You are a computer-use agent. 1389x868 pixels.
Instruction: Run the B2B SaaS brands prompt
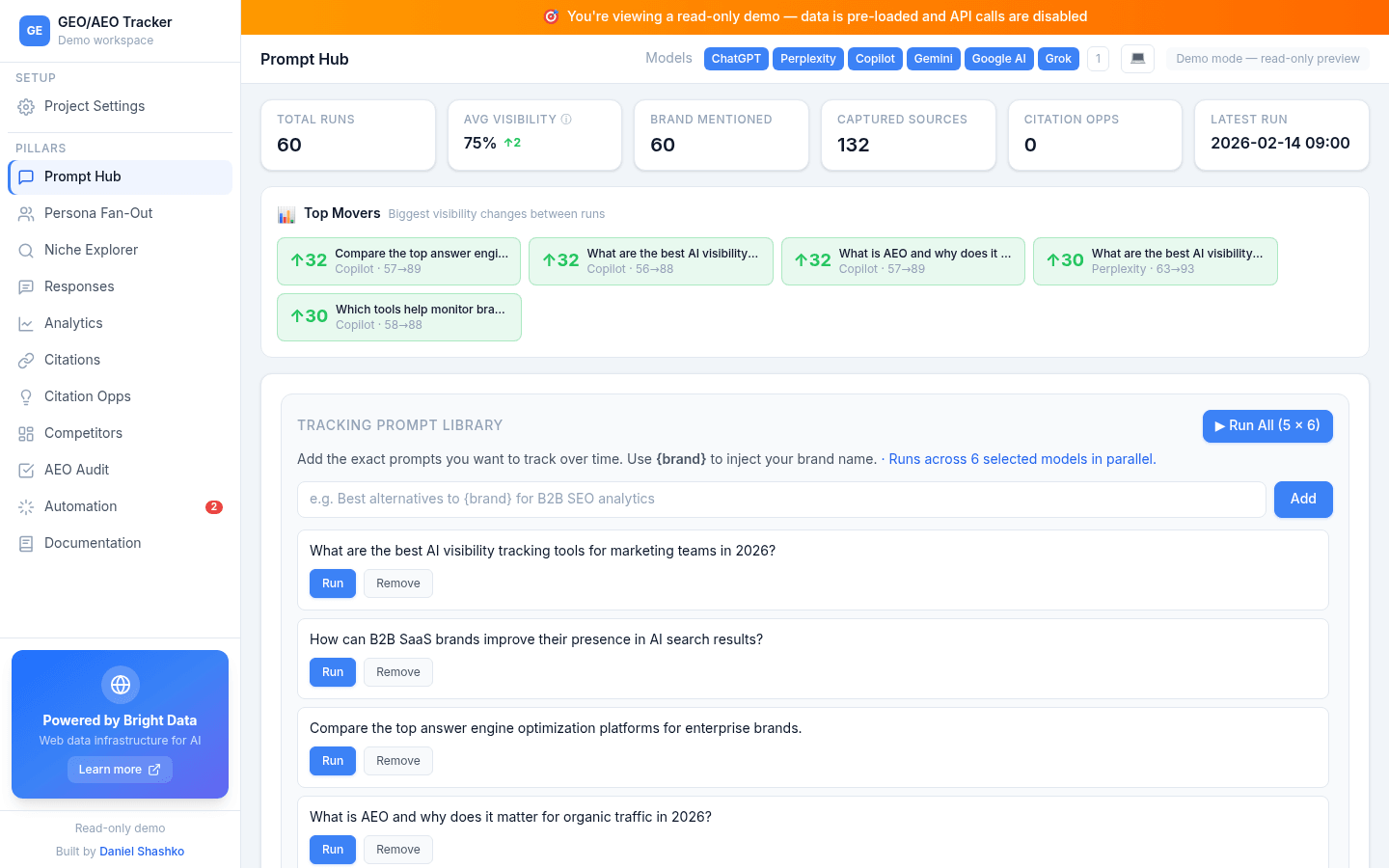[x=333, y=672]
